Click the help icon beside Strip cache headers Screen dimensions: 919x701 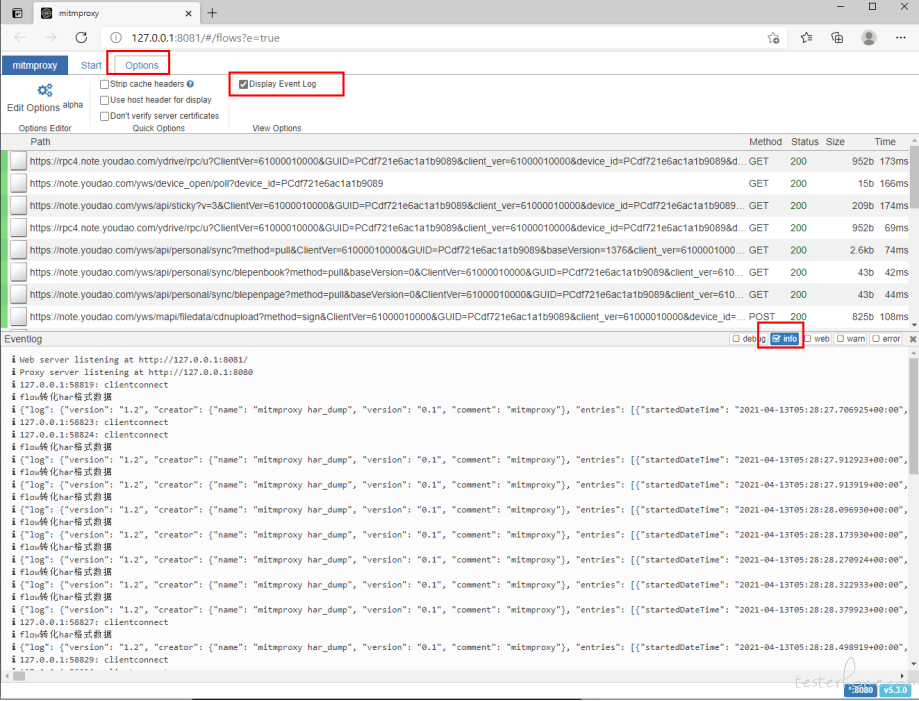190,84
